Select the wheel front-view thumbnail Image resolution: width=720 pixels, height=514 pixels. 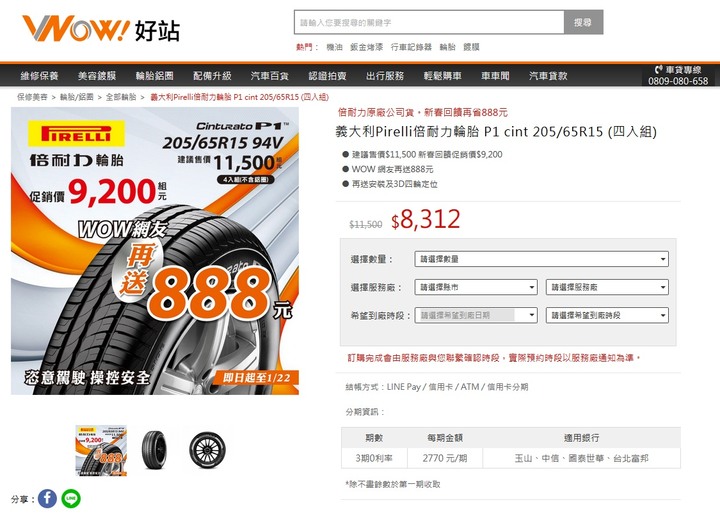pos(207,450)
